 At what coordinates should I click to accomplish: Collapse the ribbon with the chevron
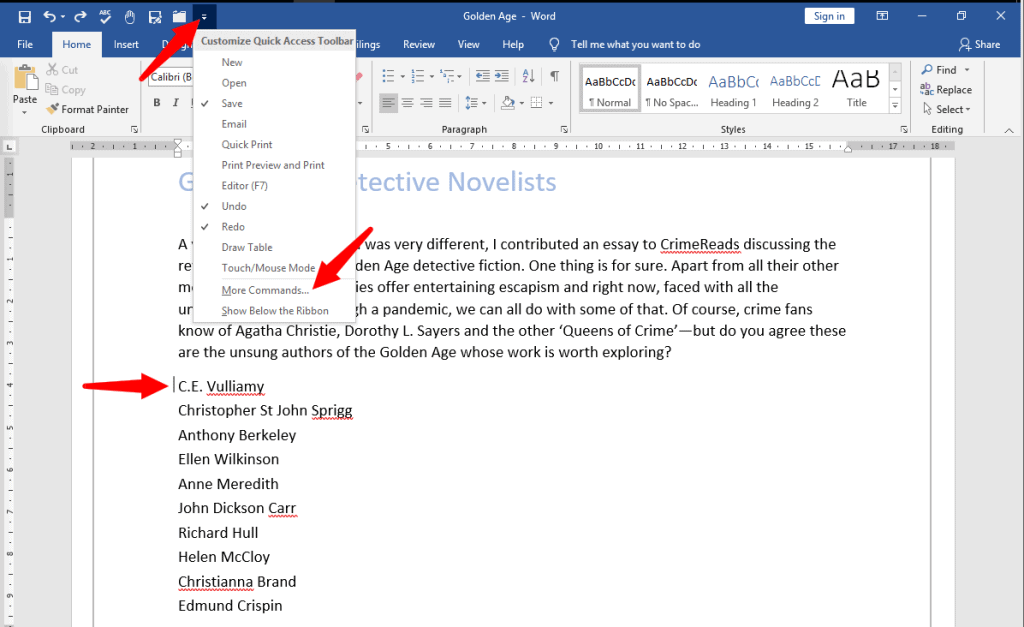tap(1009, 131)
